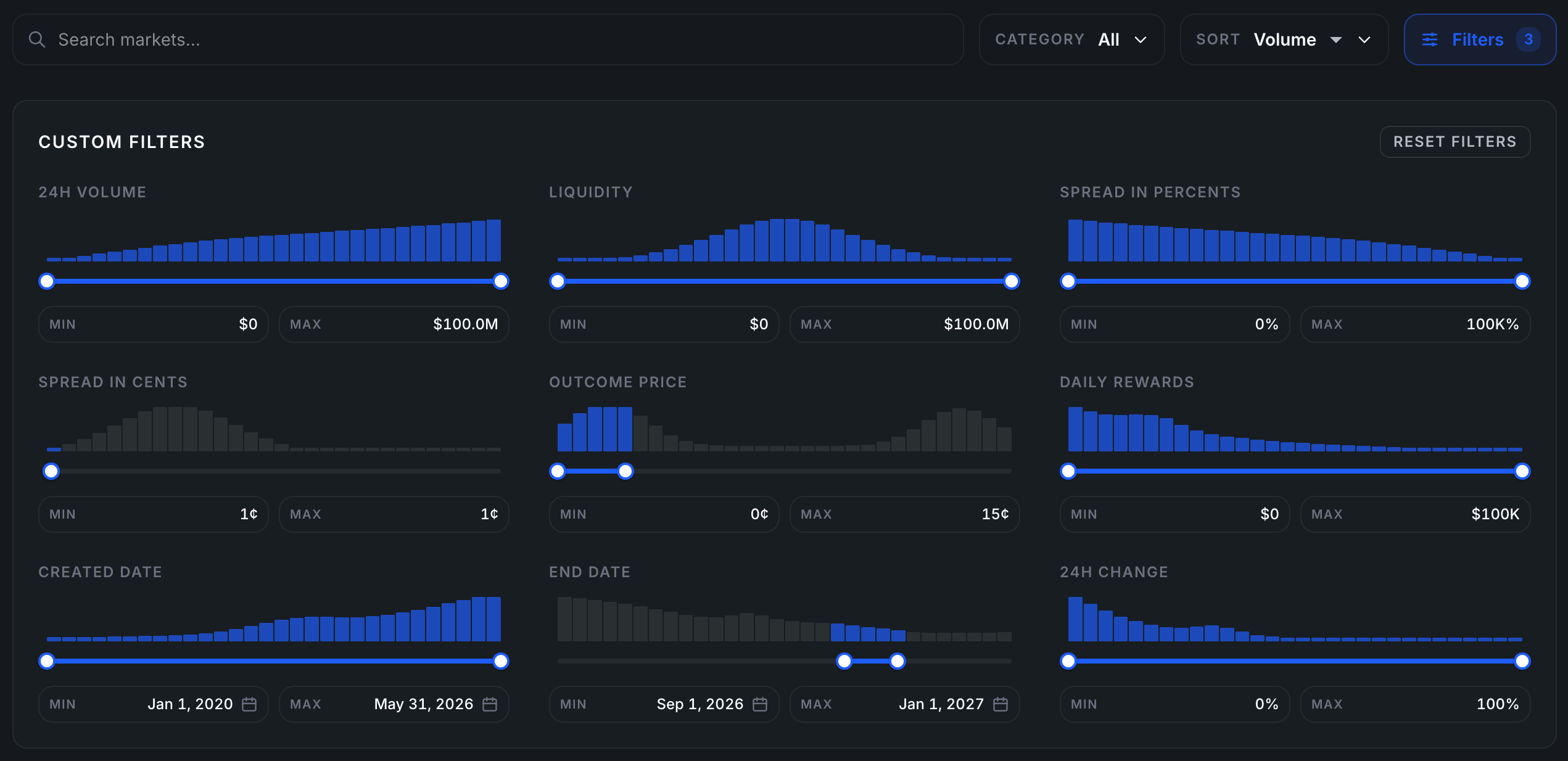
Task: Edit Spread in Percents min 0%
Action: click(x=1175, y=324)
